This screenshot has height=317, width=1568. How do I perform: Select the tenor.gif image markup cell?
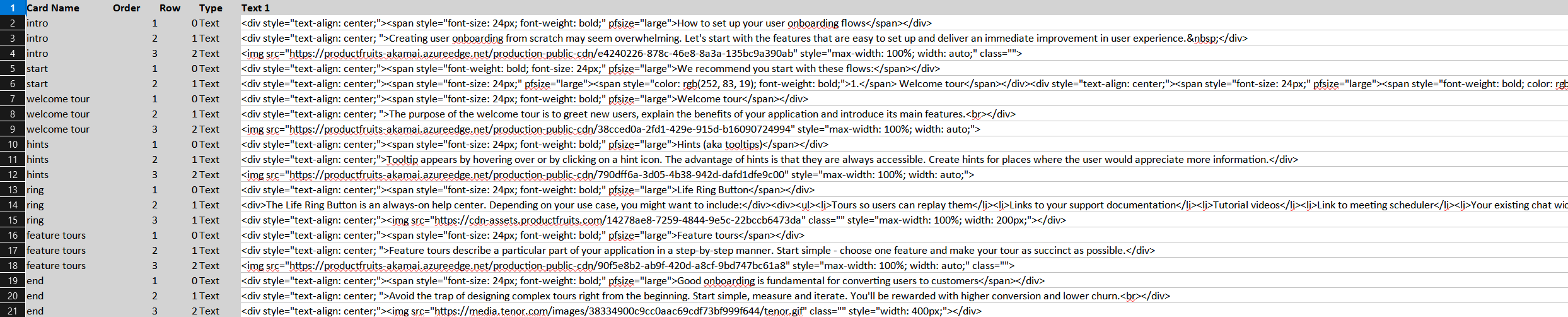[x=611, y=311]
